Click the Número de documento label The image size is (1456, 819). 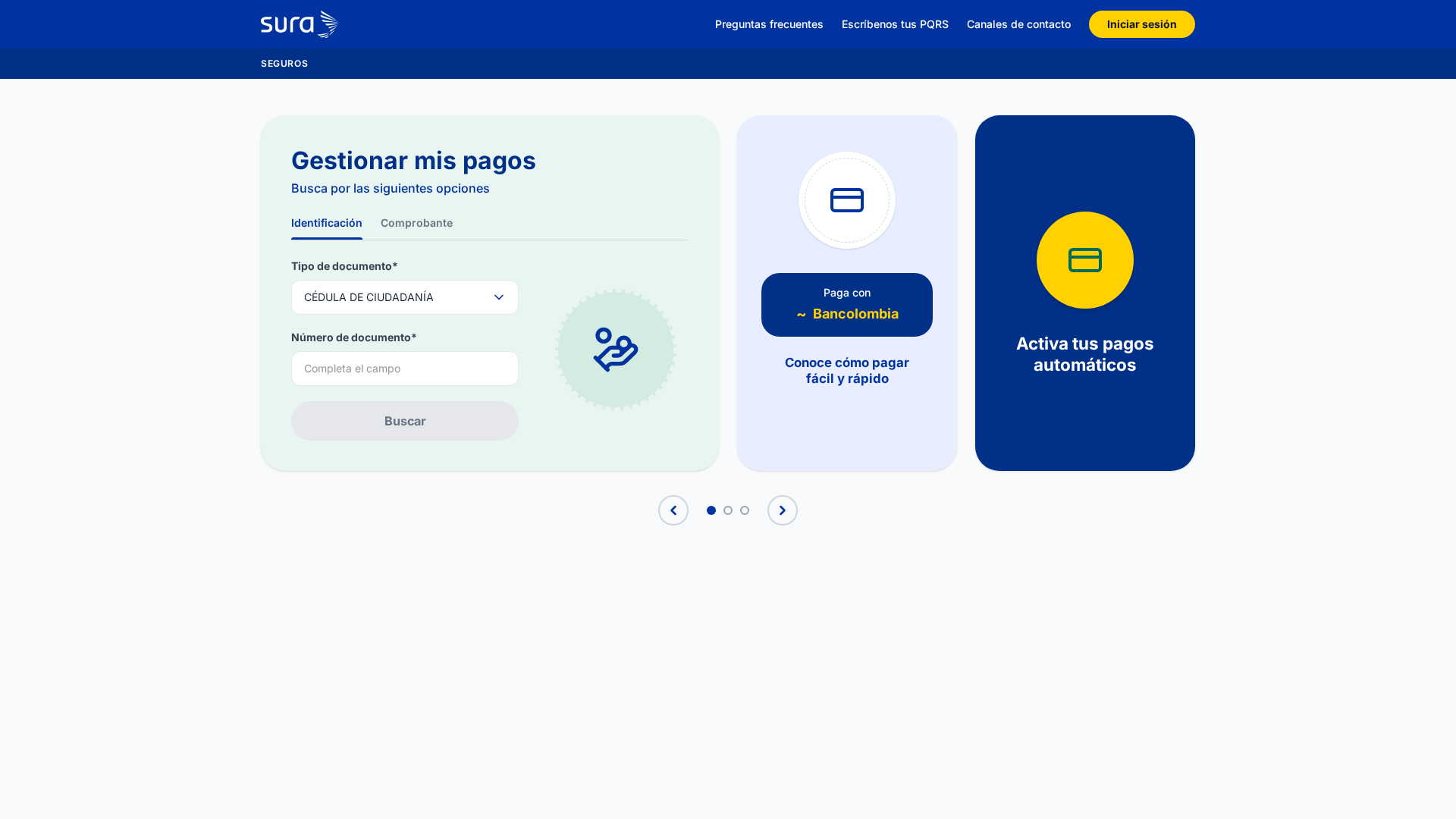point(354,337)
